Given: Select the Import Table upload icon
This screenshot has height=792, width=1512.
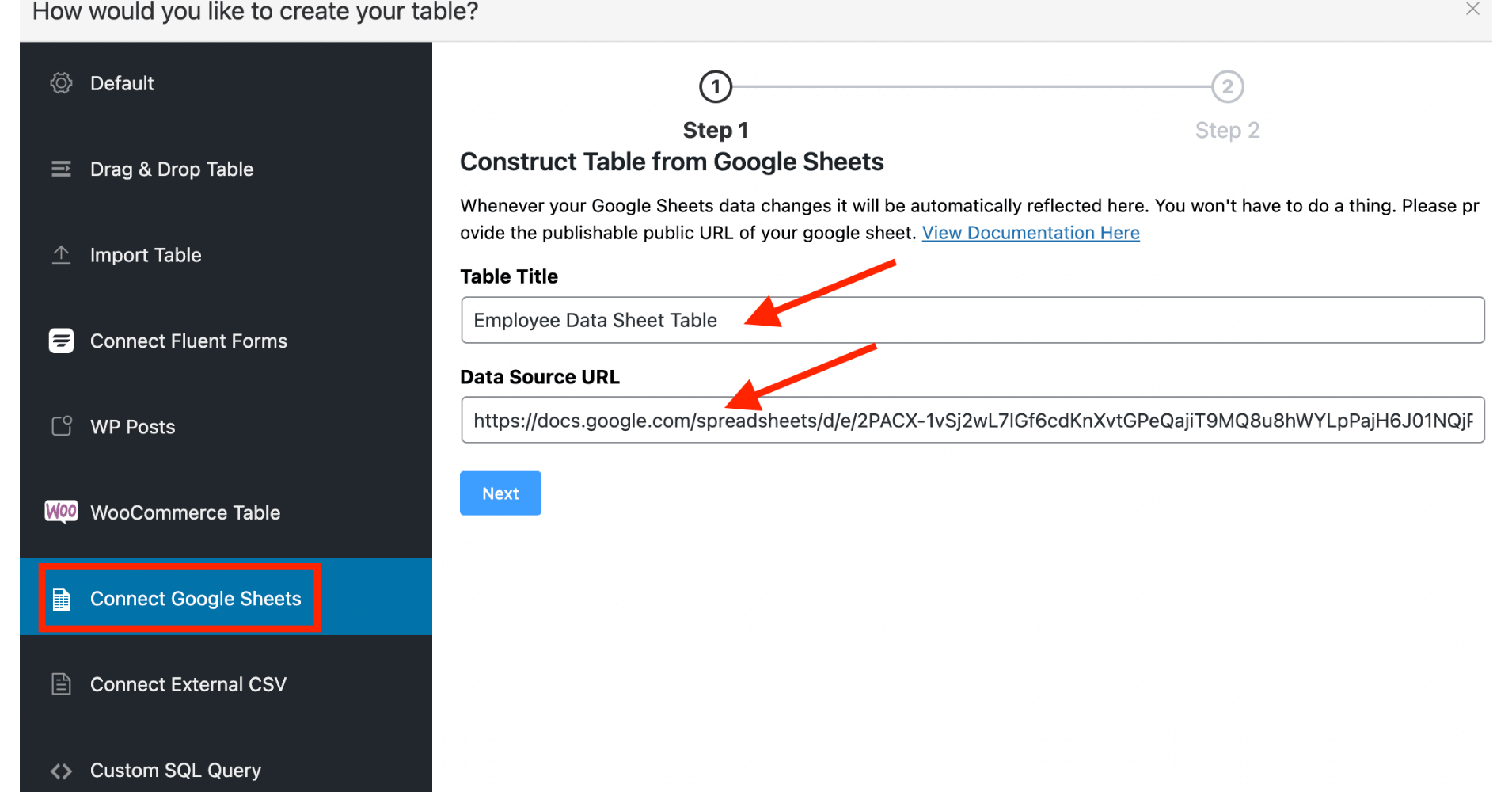Looking at the screenshot, I should point(62,254).
